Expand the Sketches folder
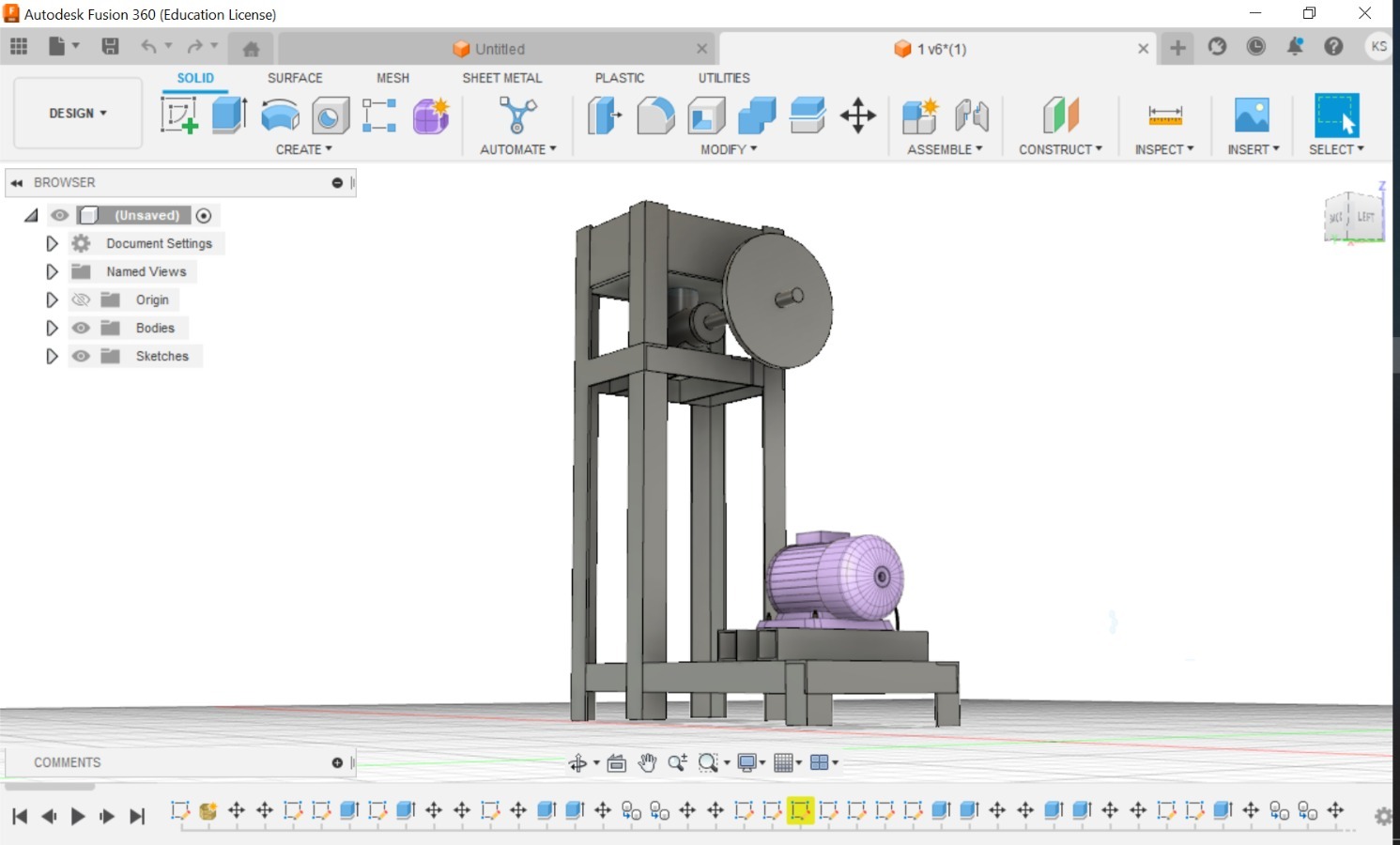1400x845 pixels. click(52, 356)
